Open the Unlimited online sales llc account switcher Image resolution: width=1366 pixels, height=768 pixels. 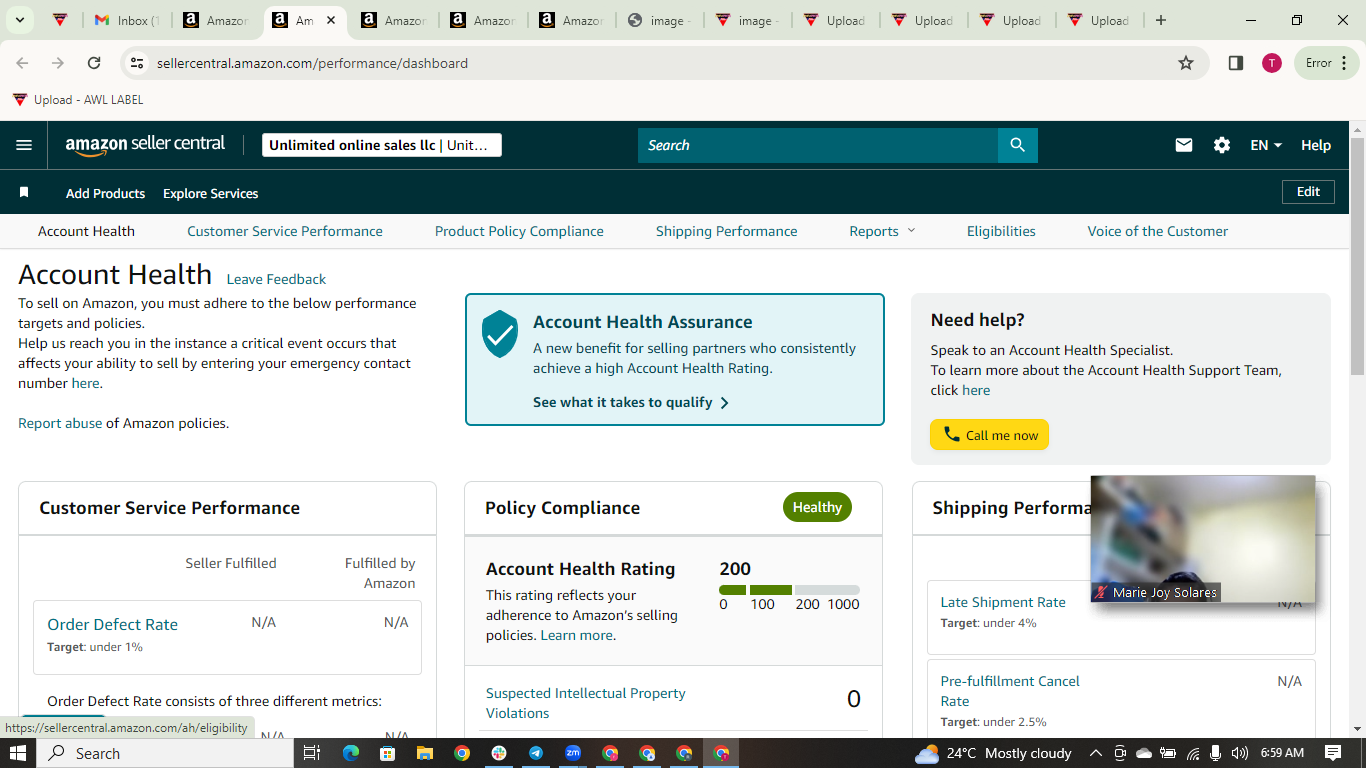382,145
